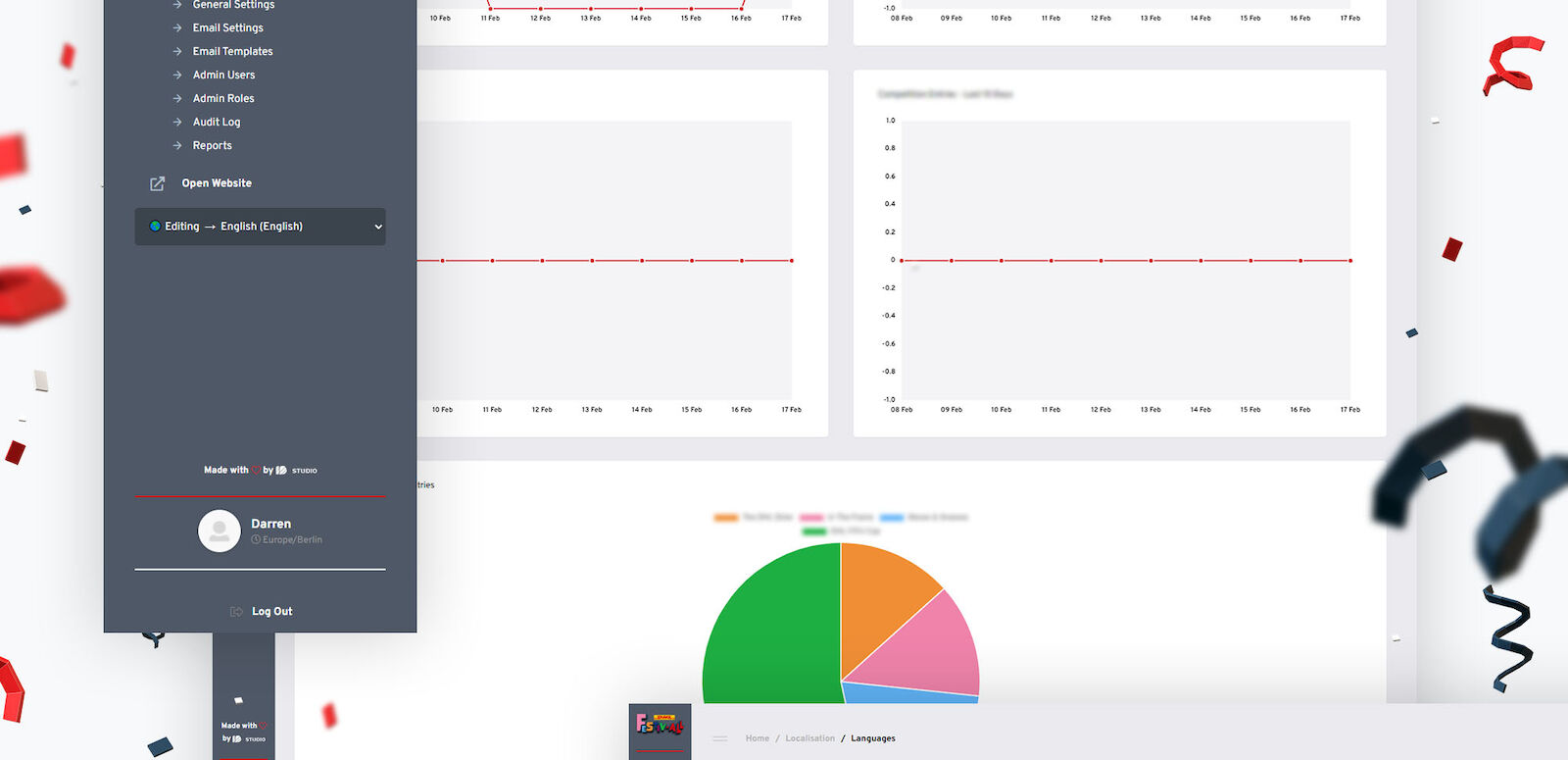The width and height of the screenshot is (1568, 760).
Task: Click the hamburger menu icon beside breadcrumbs
Action: [x=720, y=738]
